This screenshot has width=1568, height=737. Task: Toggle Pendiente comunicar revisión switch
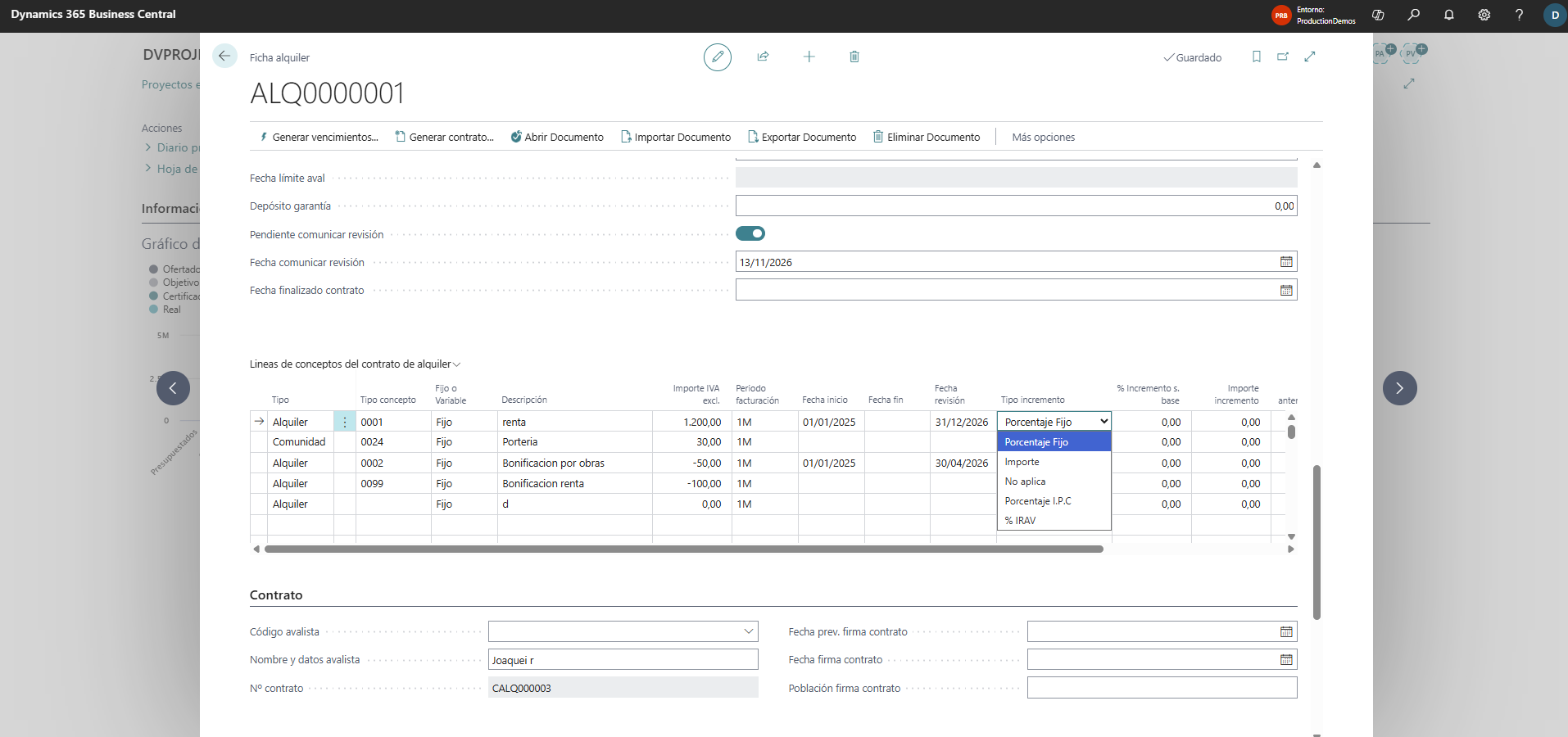coord(750,233)
